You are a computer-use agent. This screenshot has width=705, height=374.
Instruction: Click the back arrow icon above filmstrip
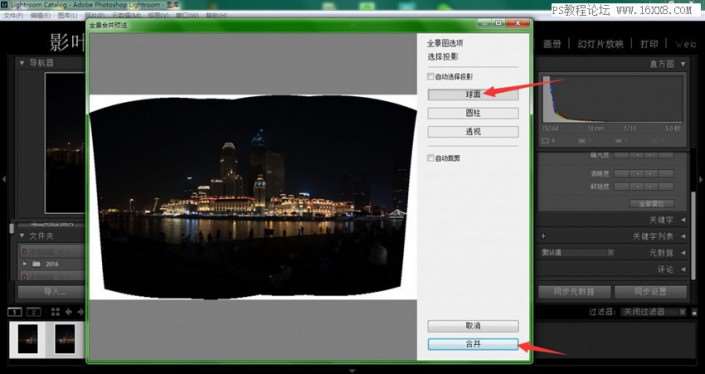(69, 312)
